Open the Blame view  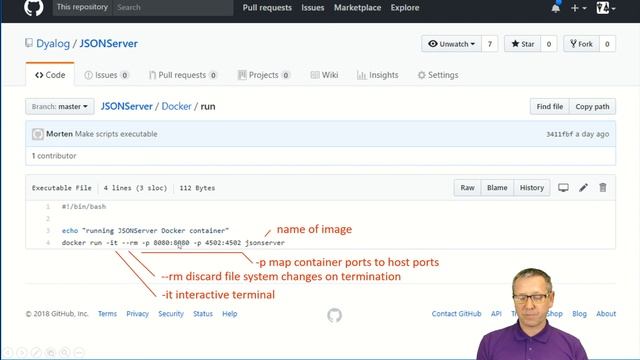pos(497,188)
